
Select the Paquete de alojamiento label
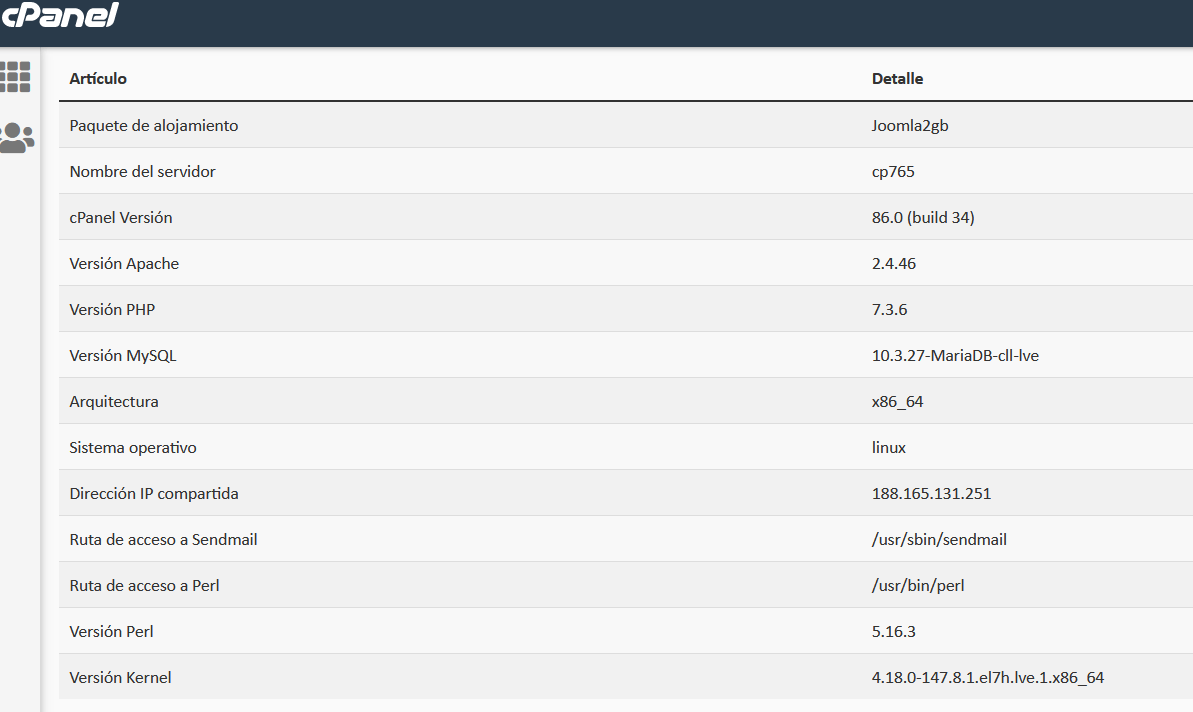154,126
